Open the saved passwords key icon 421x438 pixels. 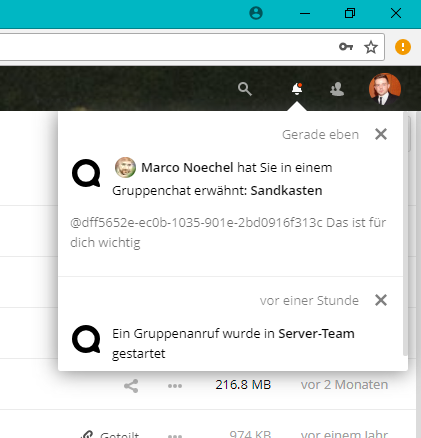[346, 47]
